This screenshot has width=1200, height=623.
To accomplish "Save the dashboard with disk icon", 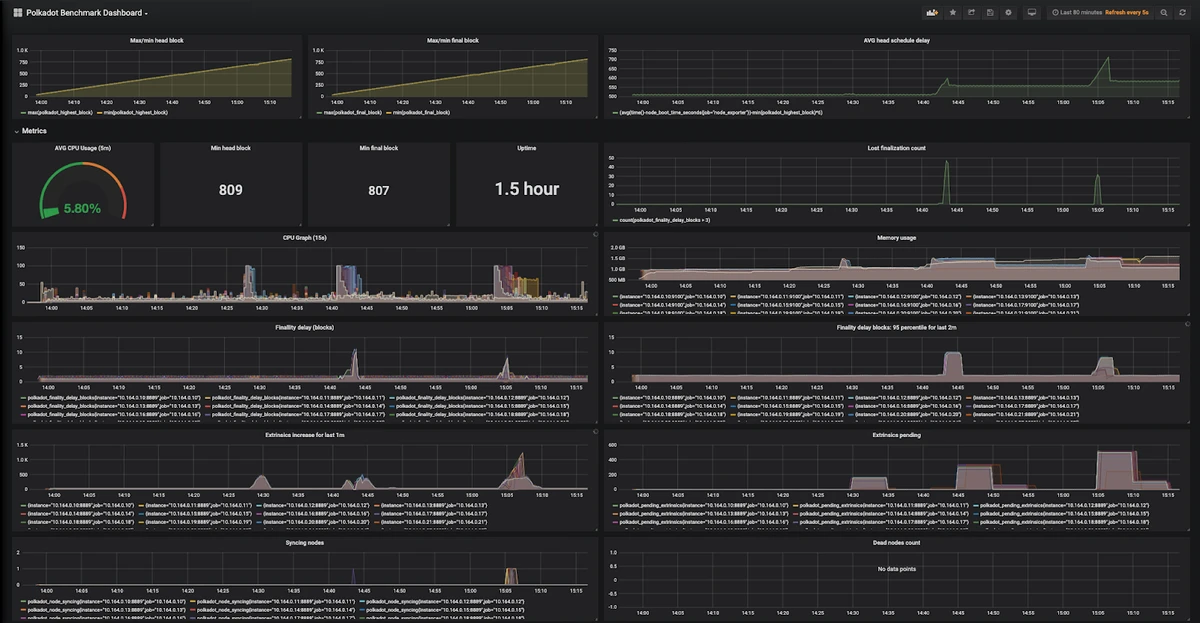I will 989,13.
